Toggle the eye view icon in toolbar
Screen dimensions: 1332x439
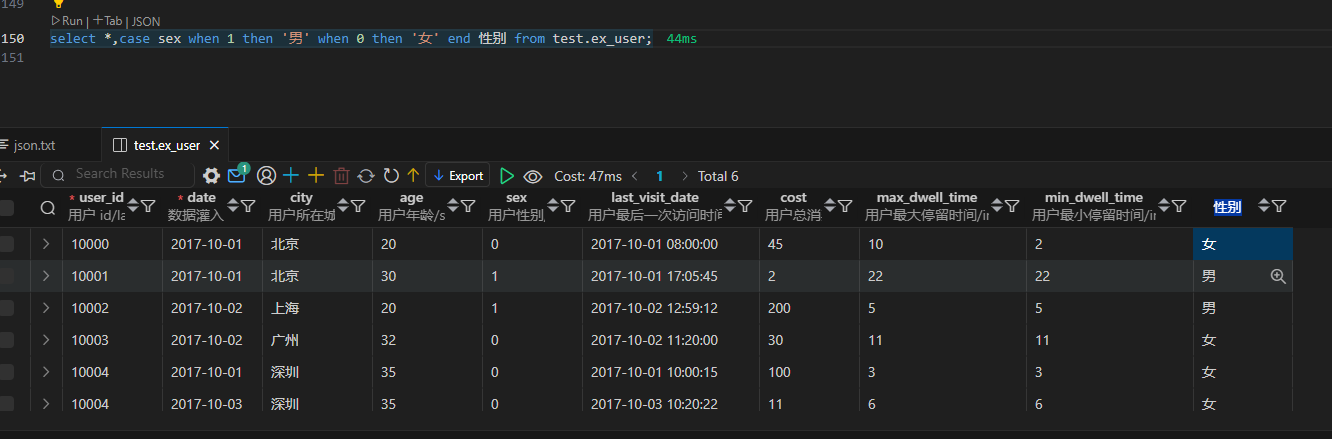tap(533, 176)
